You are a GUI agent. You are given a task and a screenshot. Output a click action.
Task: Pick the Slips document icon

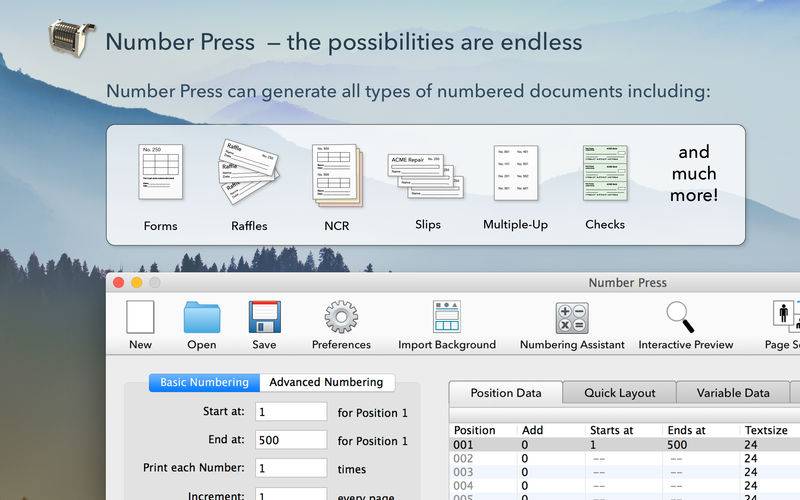pos(426,176)
